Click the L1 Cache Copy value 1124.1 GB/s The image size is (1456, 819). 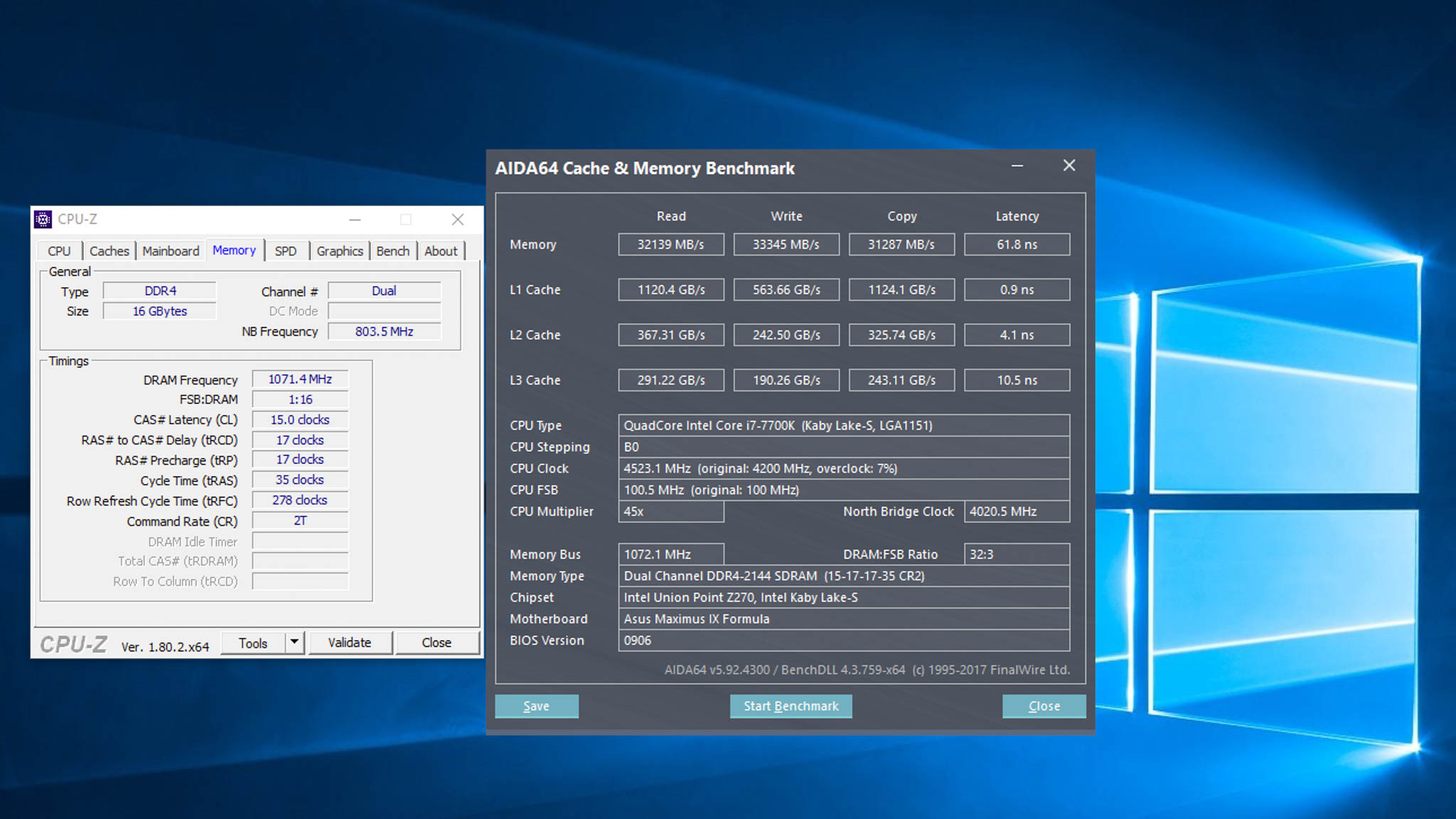(901, 290)
